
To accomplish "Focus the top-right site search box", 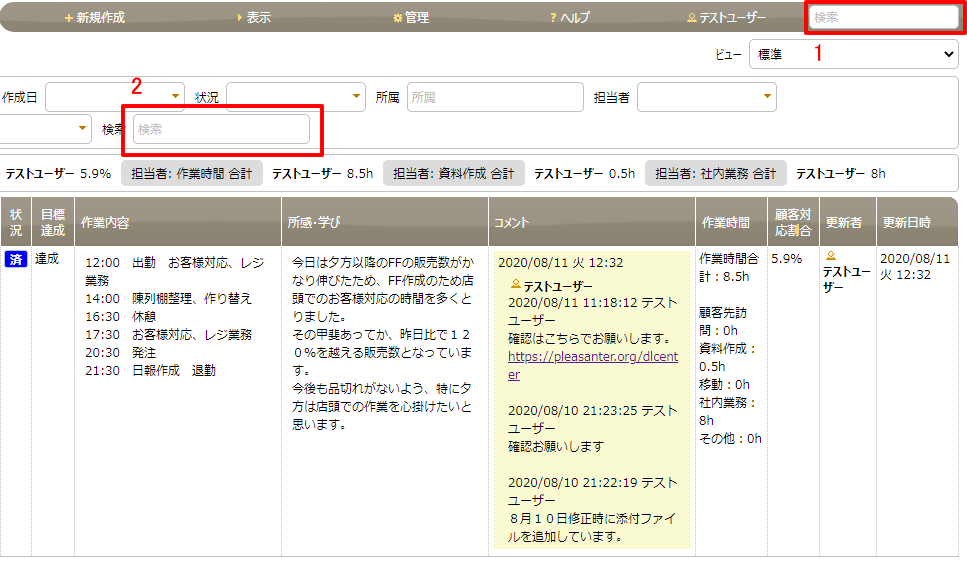I will coord(884,18).
